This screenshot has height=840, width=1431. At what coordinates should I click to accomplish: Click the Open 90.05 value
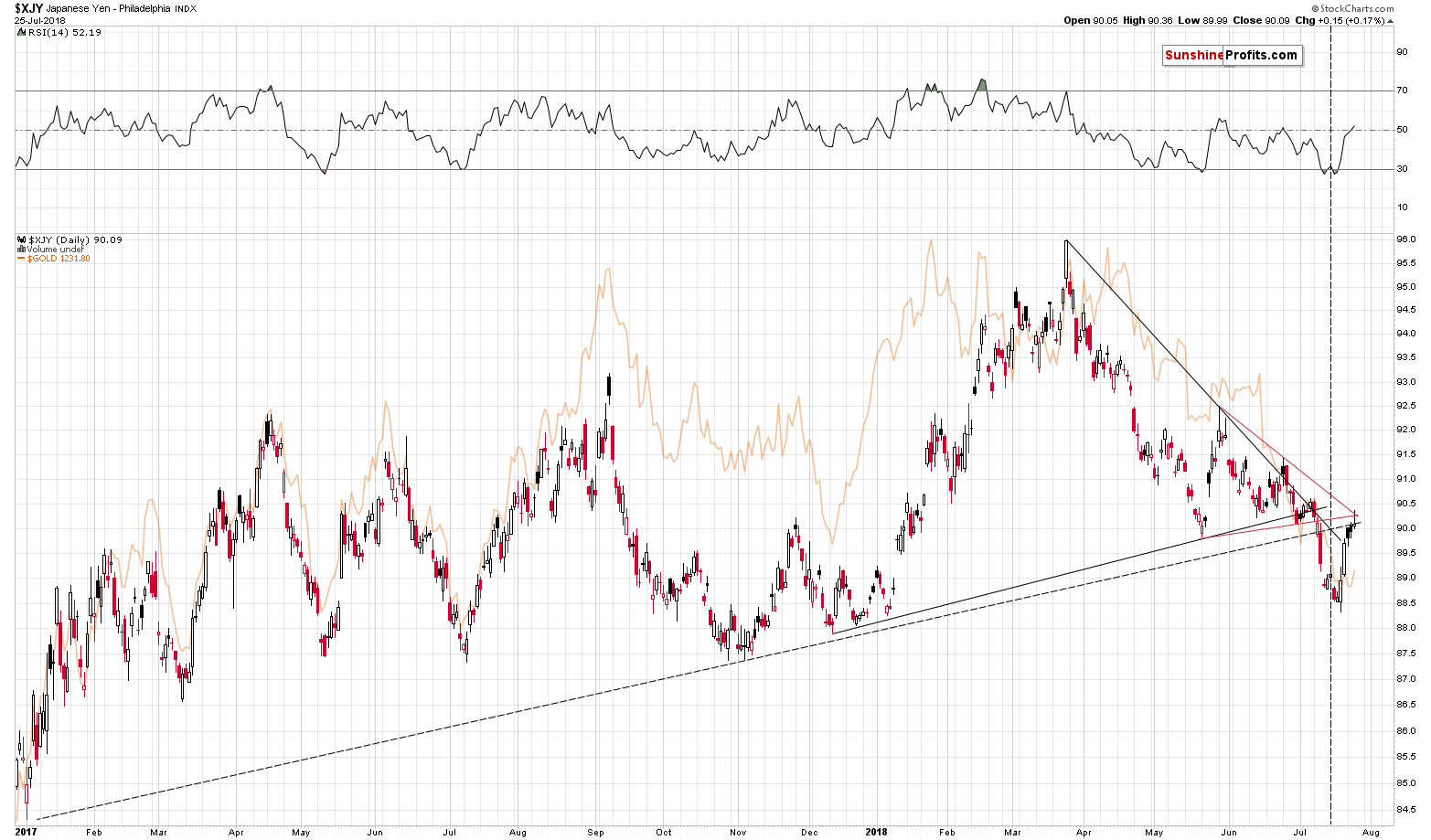pos(1089,20)
